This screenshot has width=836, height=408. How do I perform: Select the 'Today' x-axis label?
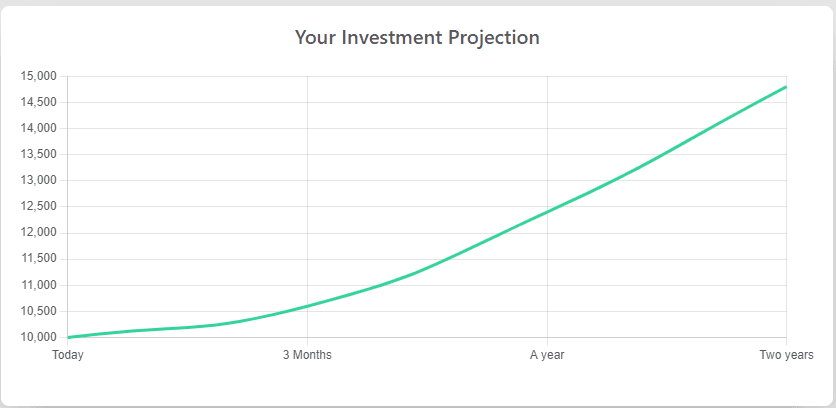click(68, 355)
